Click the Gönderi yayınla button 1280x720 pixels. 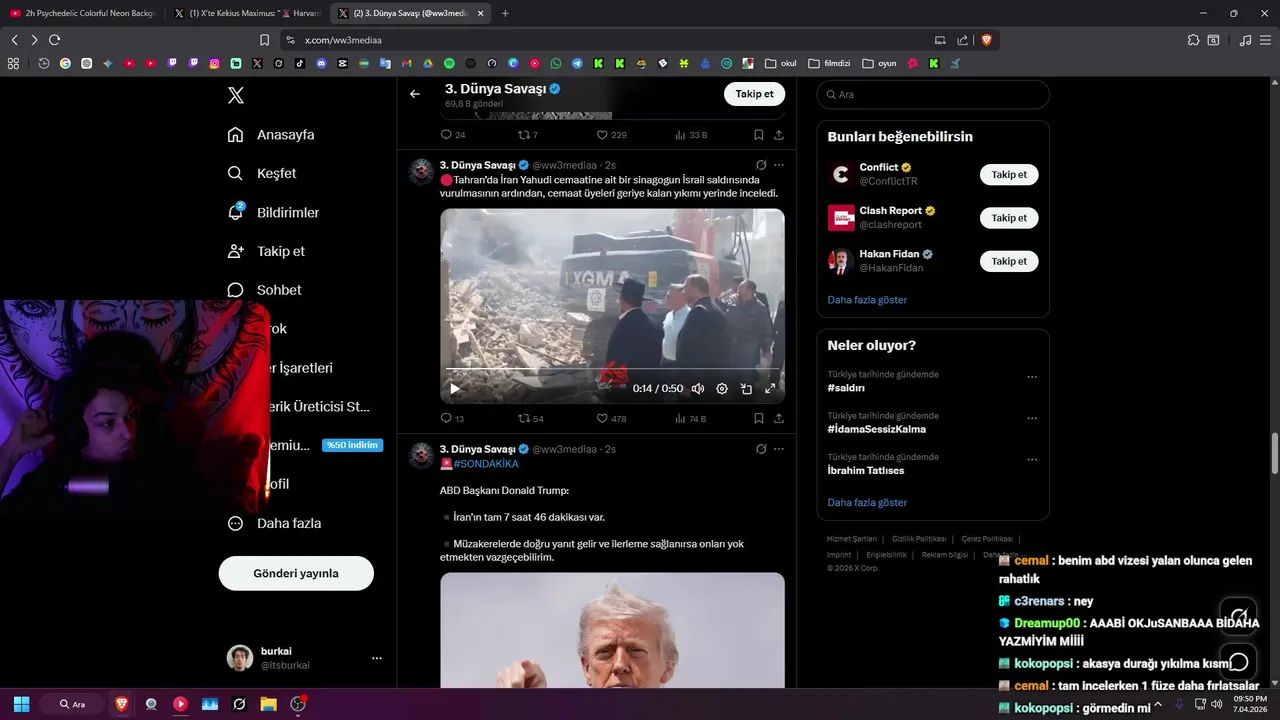tap(296, 573)
